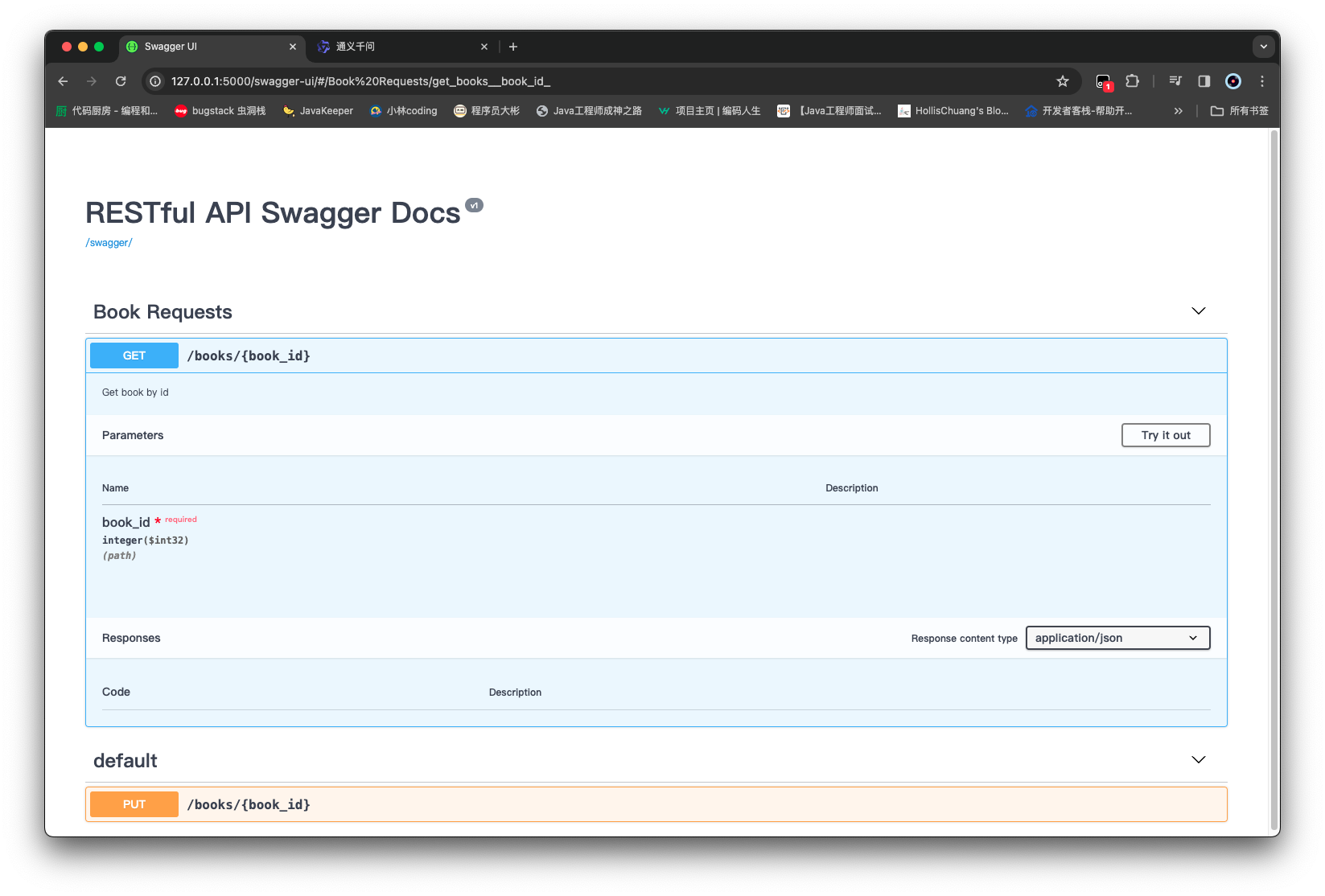Click the browser forward arrow

92,81
